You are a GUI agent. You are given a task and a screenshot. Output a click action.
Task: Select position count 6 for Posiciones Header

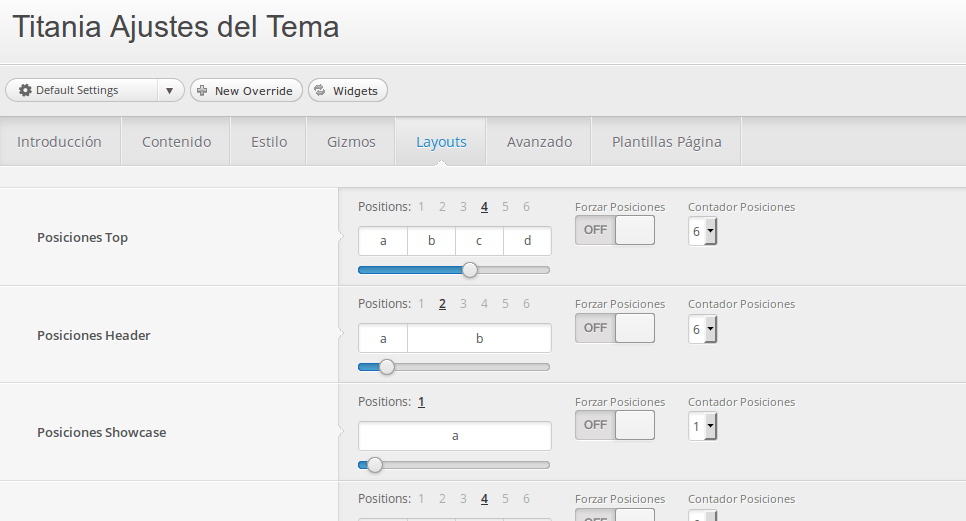pos(526,304)
